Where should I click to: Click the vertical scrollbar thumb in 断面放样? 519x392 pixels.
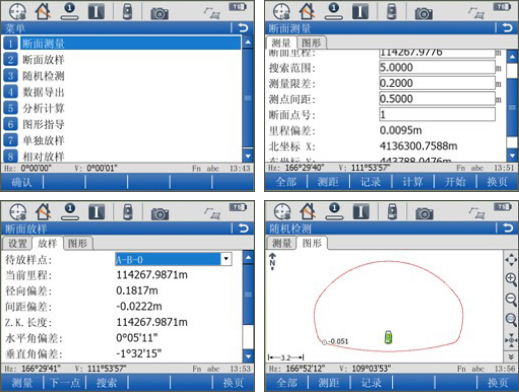coord(248,294)
